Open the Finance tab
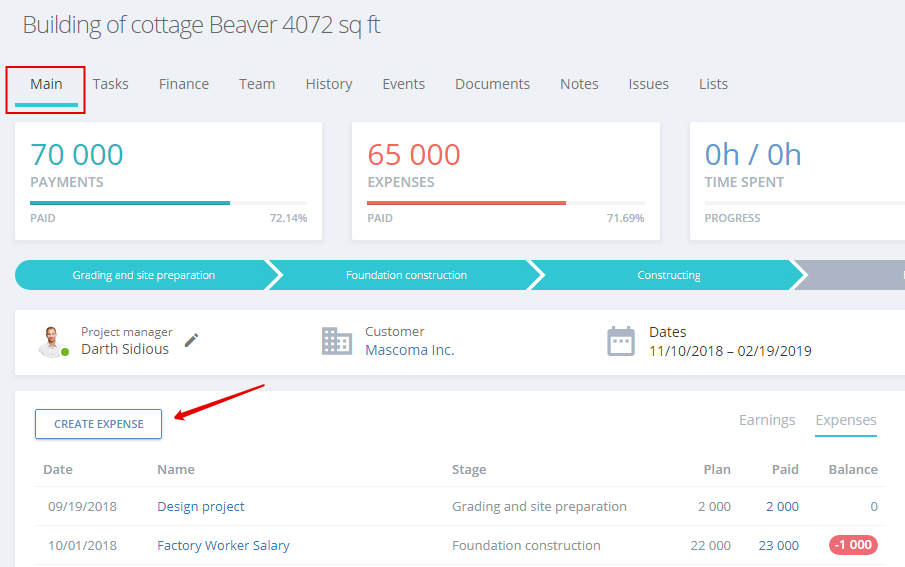905x567 pixels. click(x=184, y=84)
